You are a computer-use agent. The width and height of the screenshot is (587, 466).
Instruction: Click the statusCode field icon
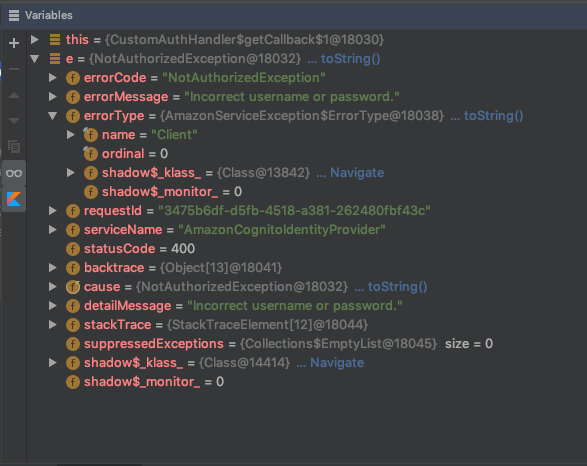(73, 249)
